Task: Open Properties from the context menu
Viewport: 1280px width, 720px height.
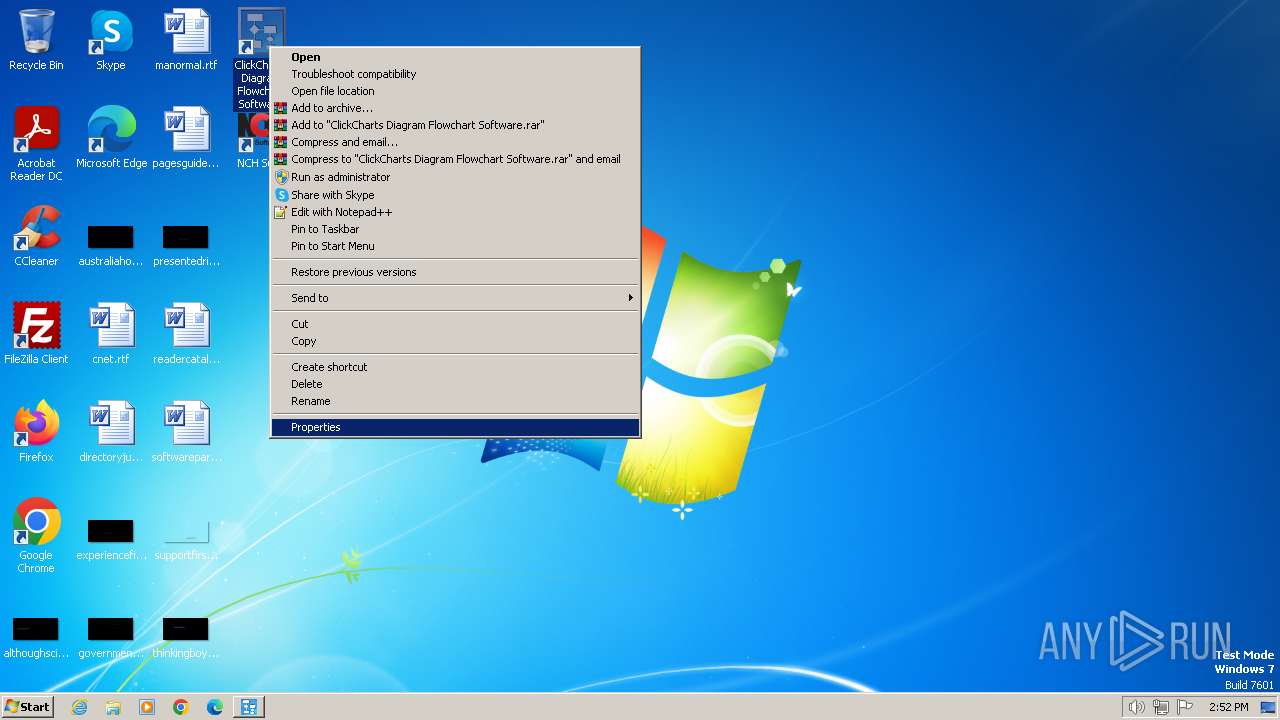Action: tap(455, 427)
